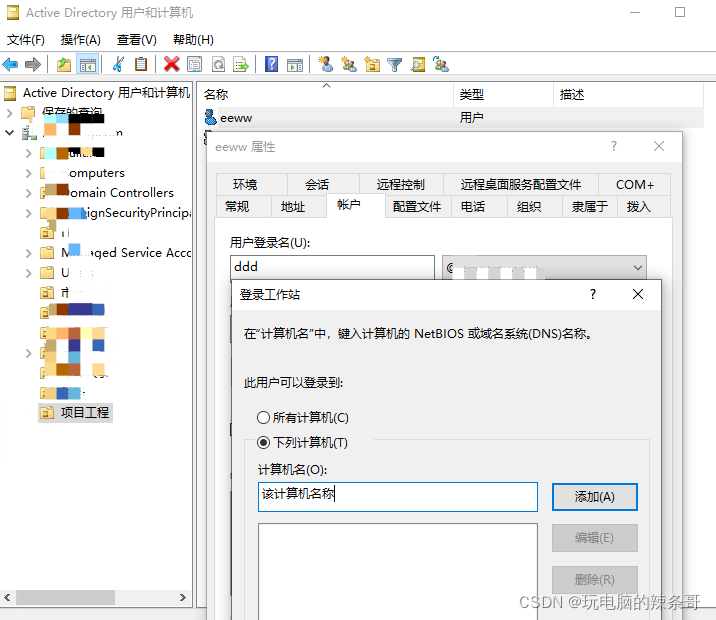This screenshot has width=716, height=620.
Task: Expand the Computers tree node
Action: pos(29,173)
